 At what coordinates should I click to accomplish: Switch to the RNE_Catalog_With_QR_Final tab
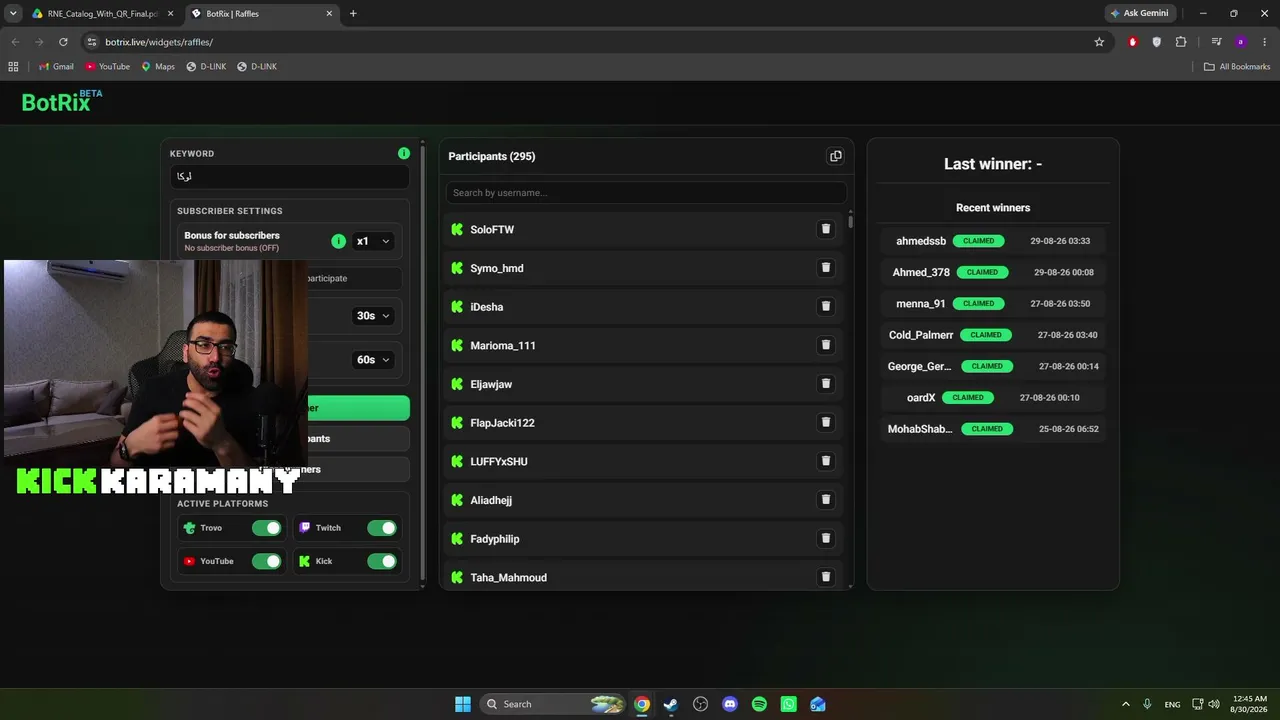point(103,14)
